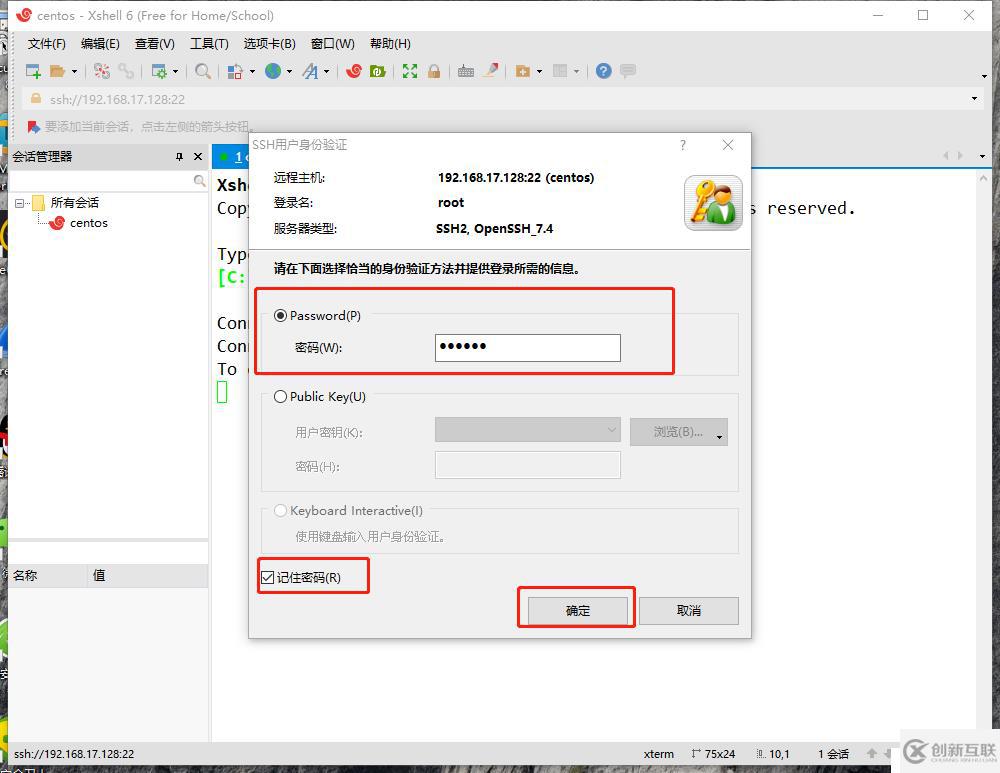Image resolution: width=1000 pixels, height=773 pixels.
Task: Click the globe encoding icon
Action: tap(273, 71)
